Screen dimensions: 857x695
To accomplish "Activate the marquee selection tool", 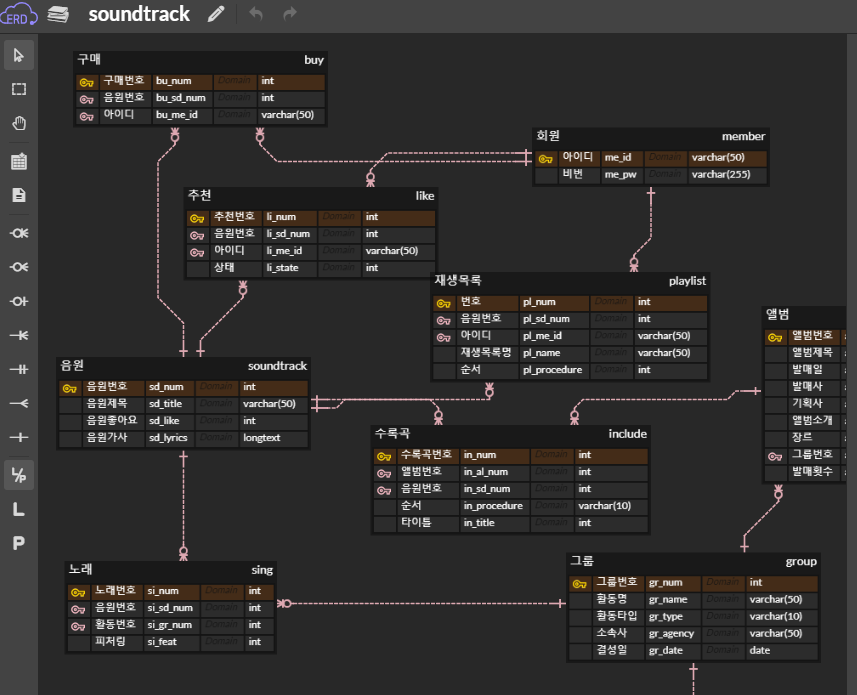I will pos(19,89).
